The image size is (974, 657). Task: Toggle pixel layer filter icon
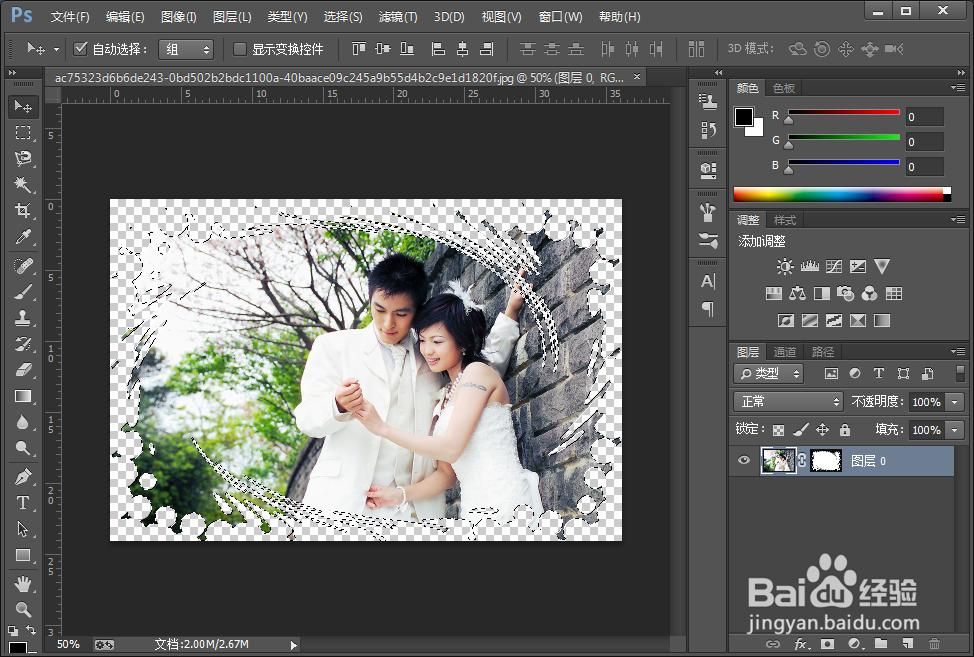click(831, 373)
